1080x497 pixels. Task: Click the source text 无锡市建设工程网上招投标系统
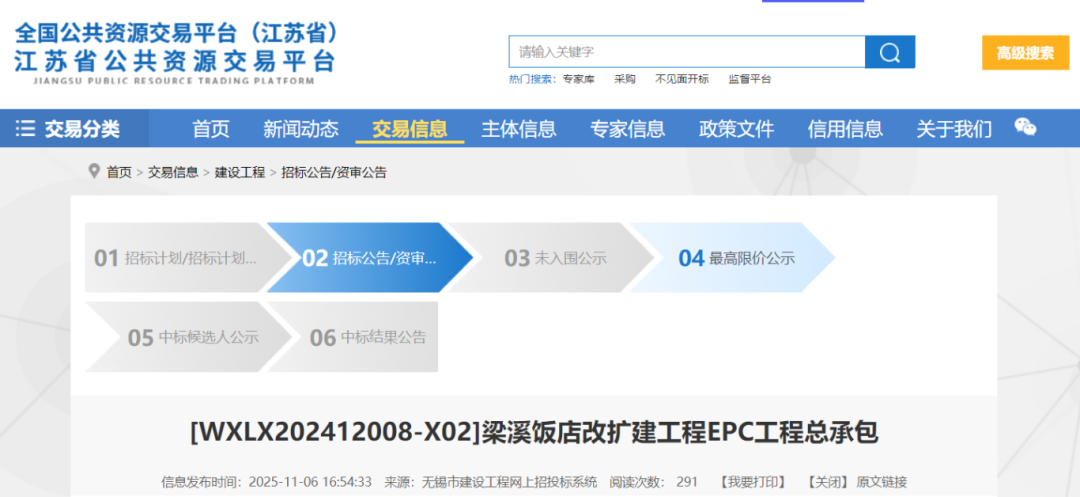[x=509, y=482]
